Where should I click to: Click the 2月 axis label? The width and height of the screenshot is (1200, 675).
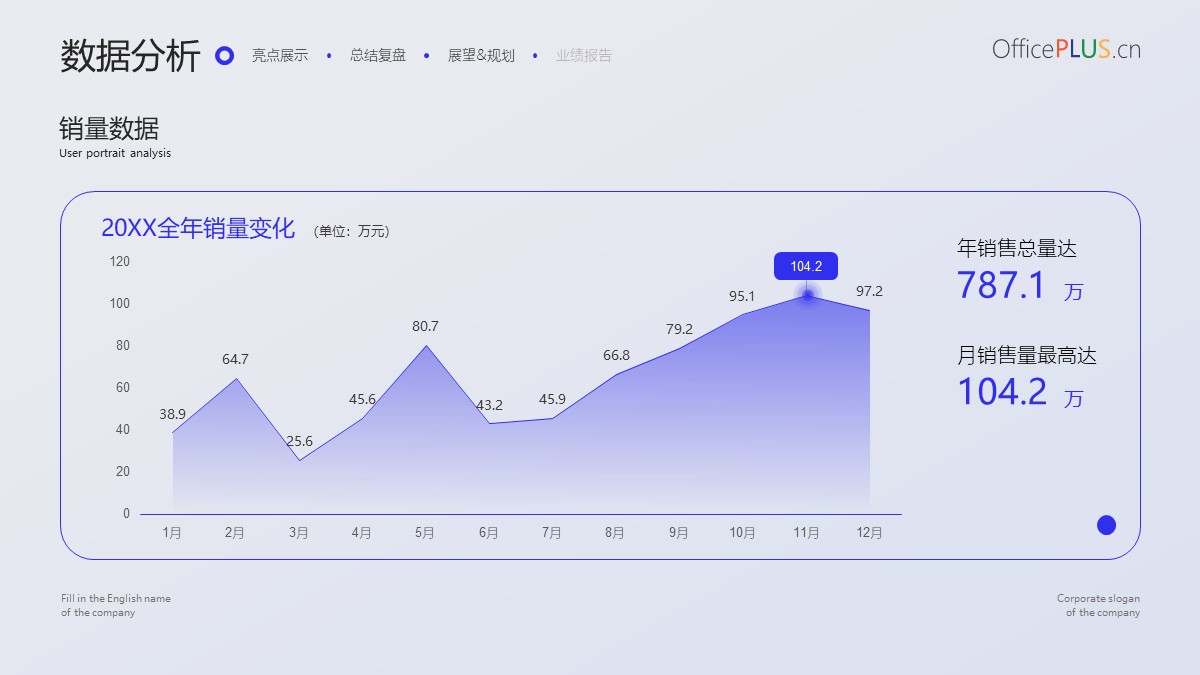(235, 533)
